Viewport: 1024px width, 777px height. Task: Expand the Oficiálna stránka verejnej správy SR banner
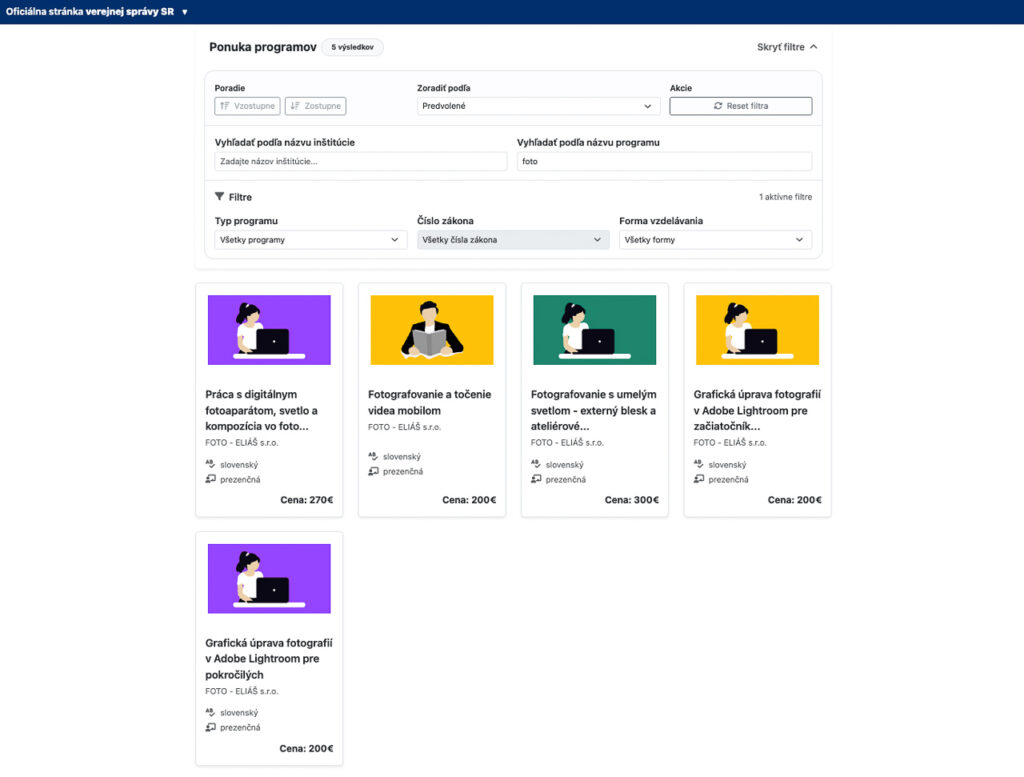(x=97, y=12)
